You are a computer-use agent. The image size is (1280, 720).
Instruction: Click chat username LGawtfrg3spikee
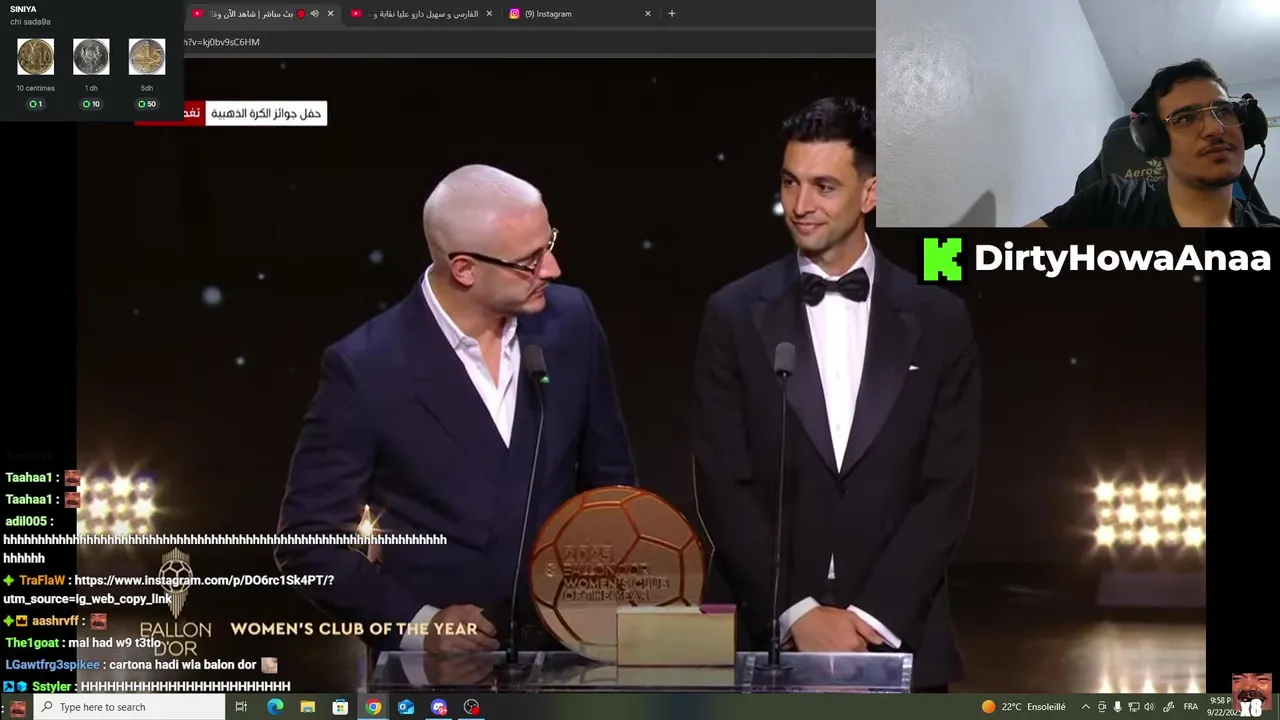(x=52, y=665)
